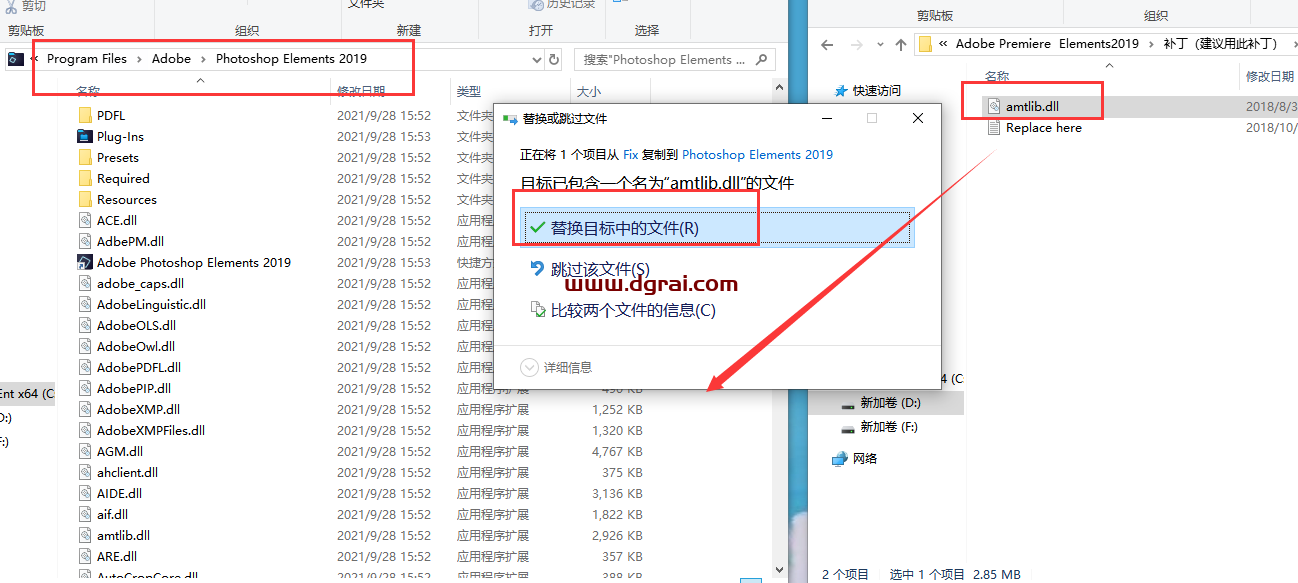Select AGM.dll file icon

click(x=85, y=452)
